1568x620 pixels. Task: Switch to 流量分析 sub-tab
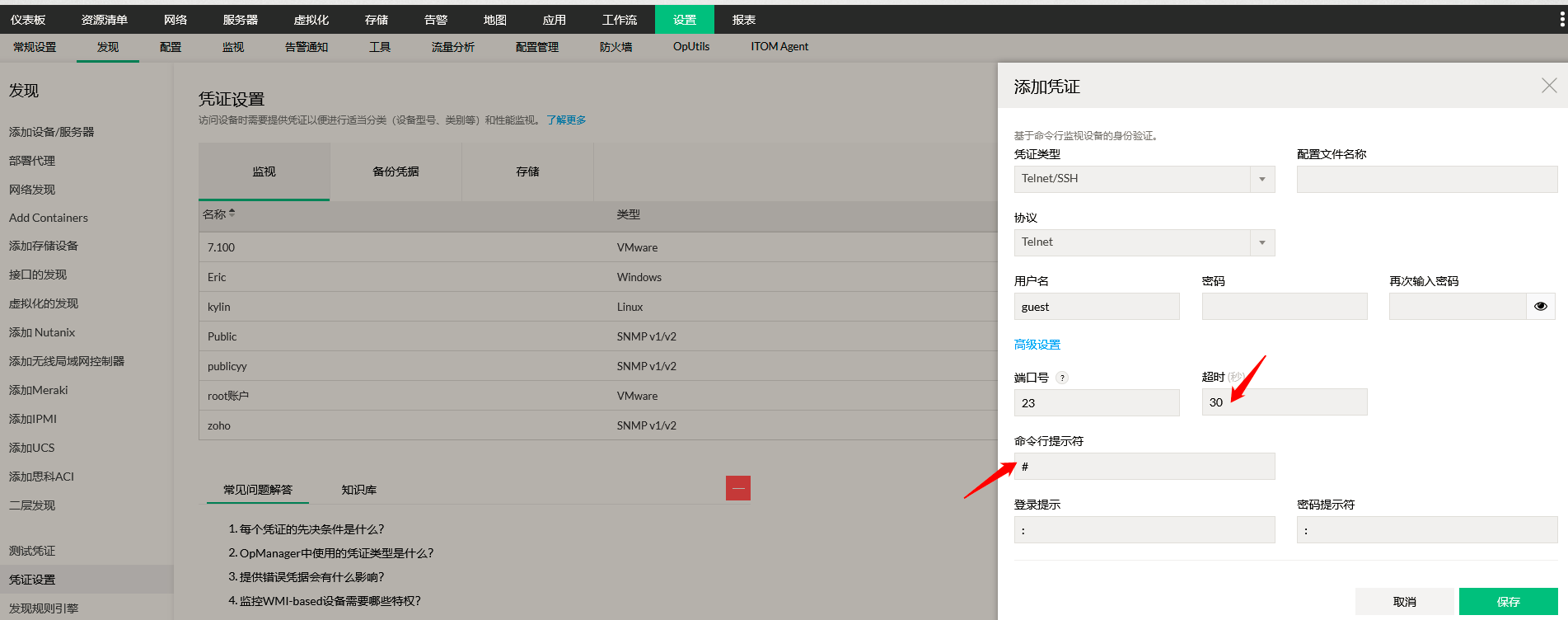(x=453, y=47)
